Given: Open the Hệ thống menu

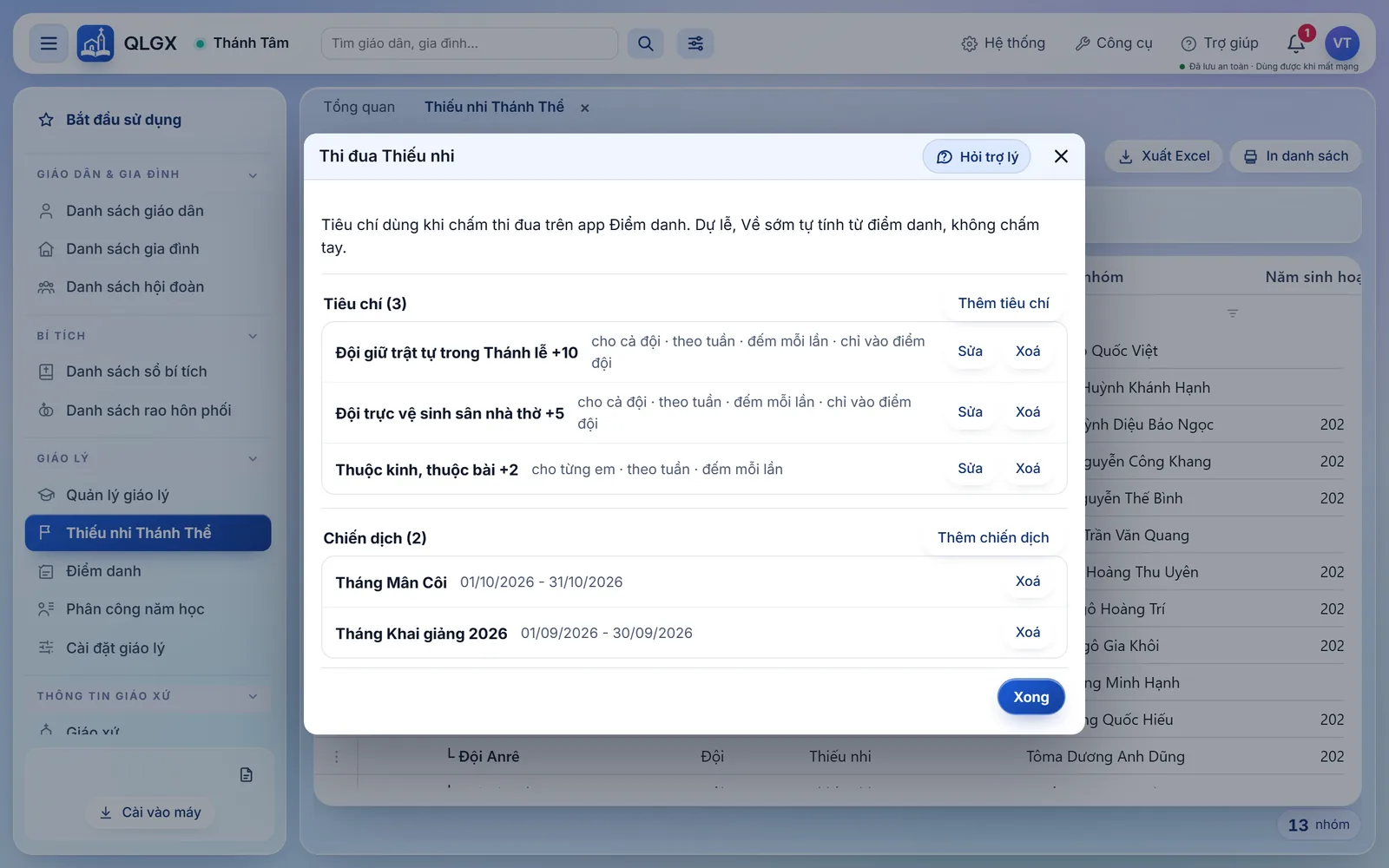Looking at the screenshot, I should click(x=1004, y=43).
